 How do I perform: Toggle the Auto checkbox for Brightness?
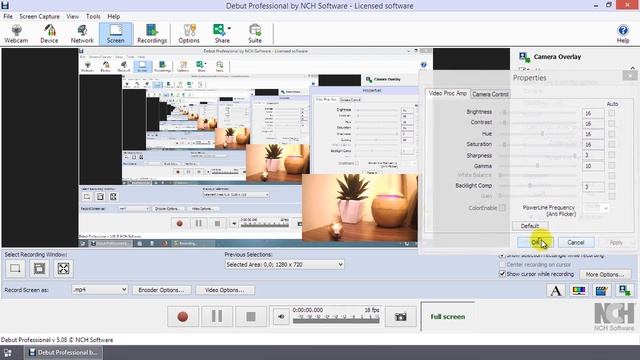[x=611, y=113]
